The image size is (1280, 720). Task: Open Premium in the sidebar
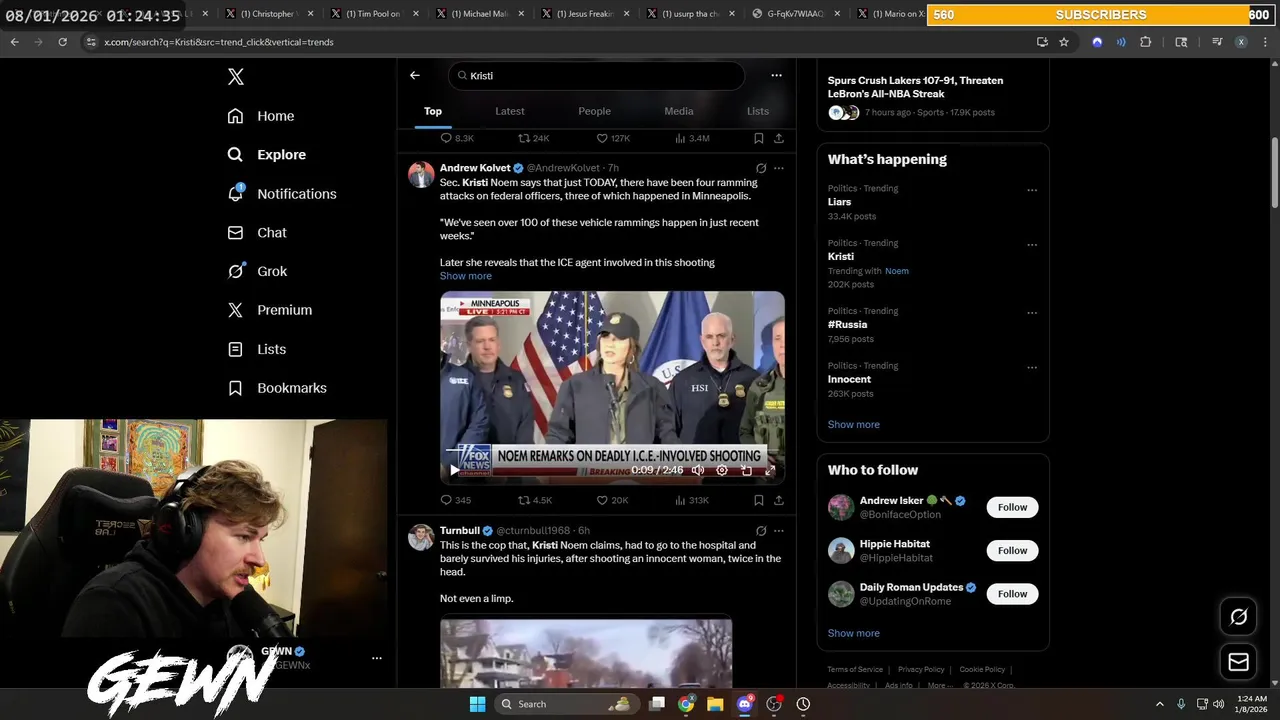pyautogui.click(x=269, y=310)
